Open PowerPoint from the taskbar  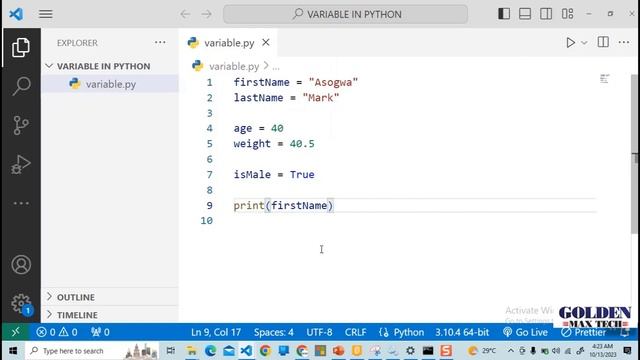point(338,351)
